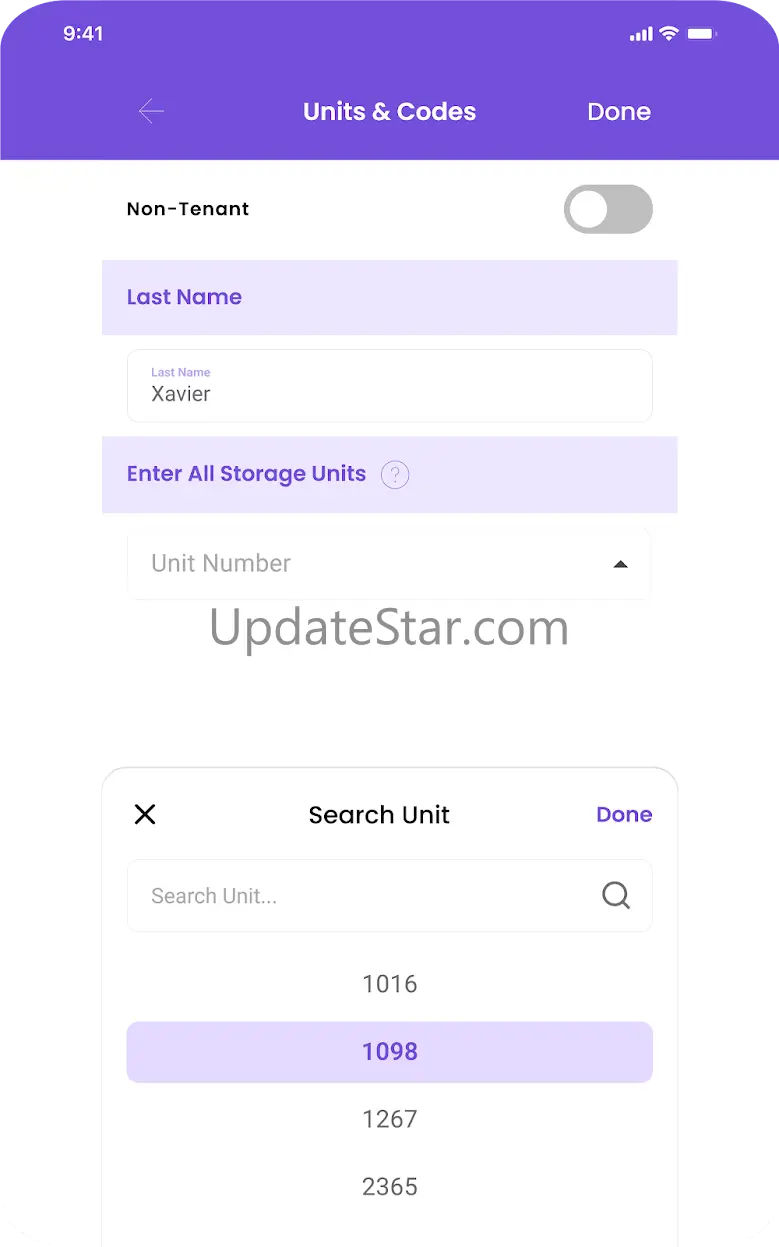
Task: Tap the back arrow icon
Action: 151,111
